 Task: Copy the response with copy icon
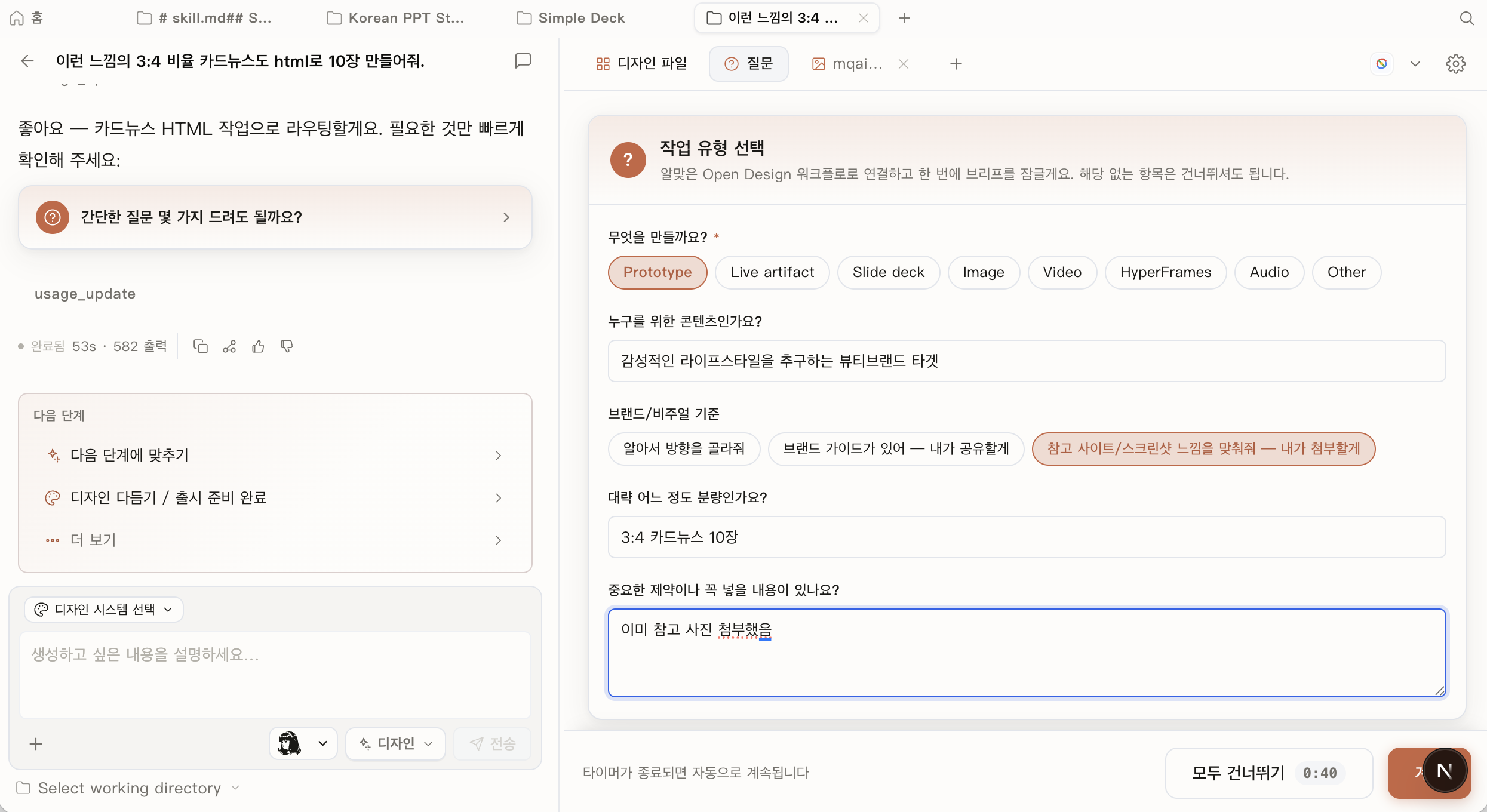tap(201, 346)
